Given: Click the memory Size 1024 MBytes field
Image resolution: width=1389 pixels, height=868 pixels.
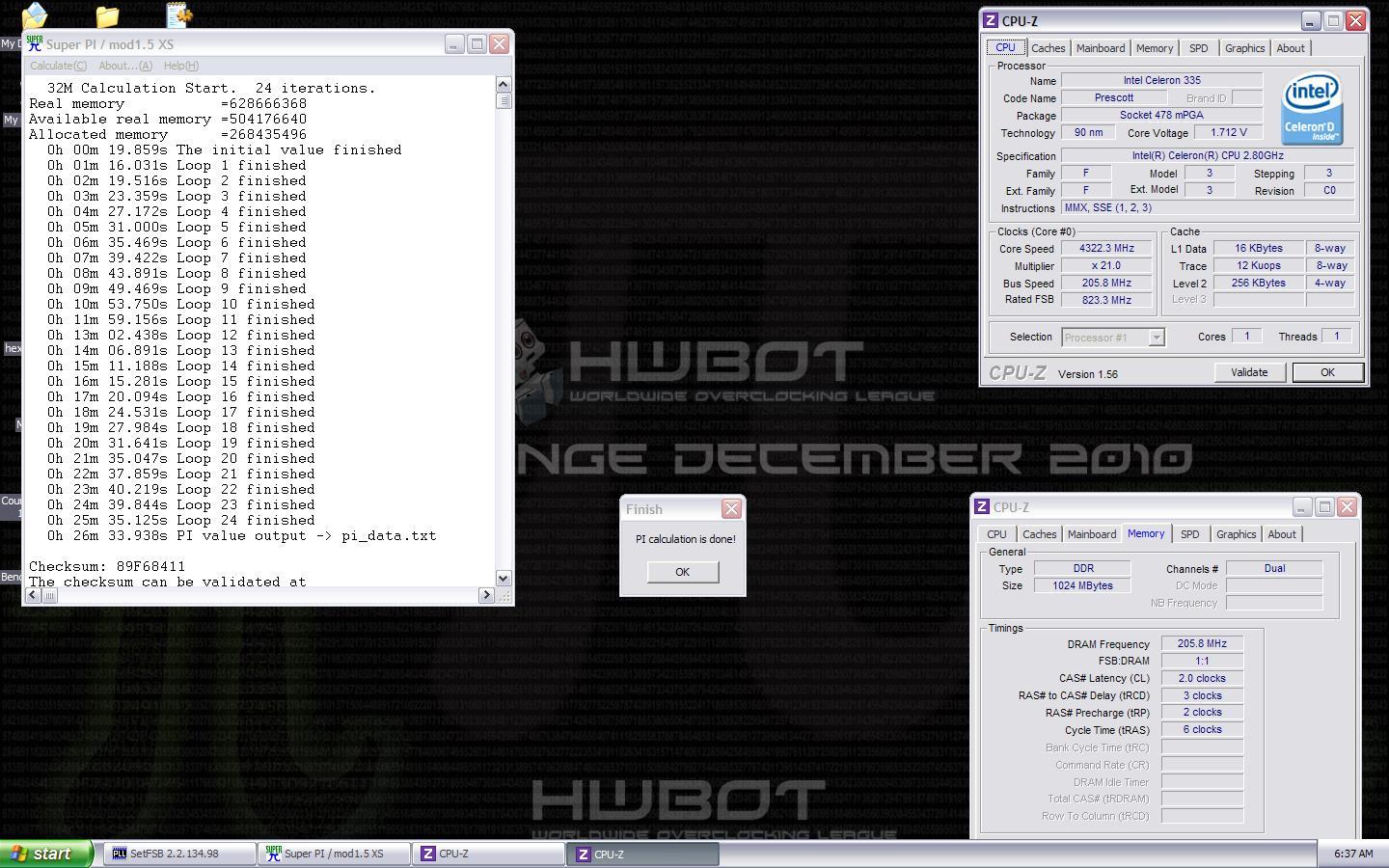Looking at the screenshot, I should (1082, 585).
